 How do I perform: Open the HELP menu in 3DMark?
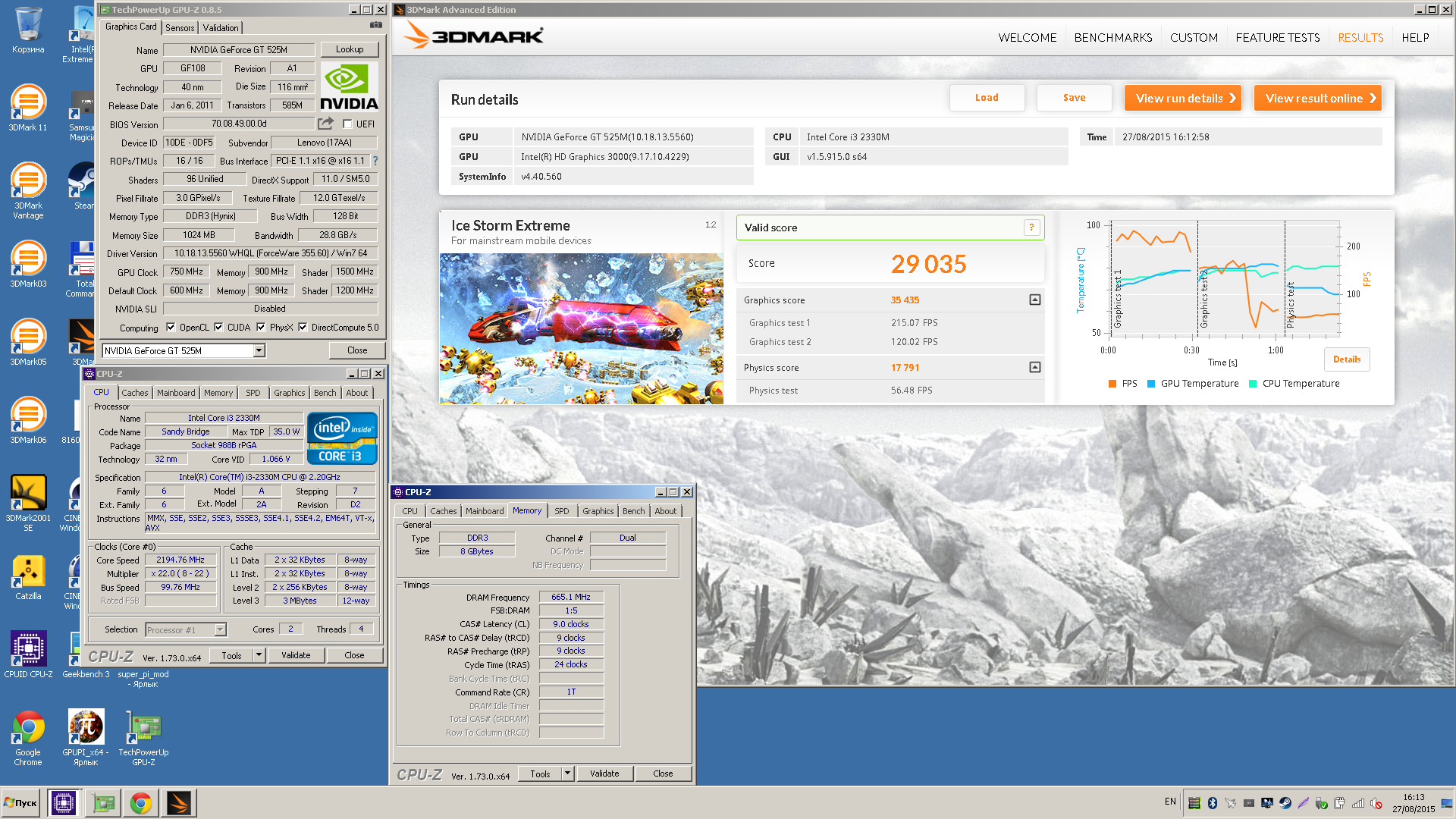[x=1415, y=37]
